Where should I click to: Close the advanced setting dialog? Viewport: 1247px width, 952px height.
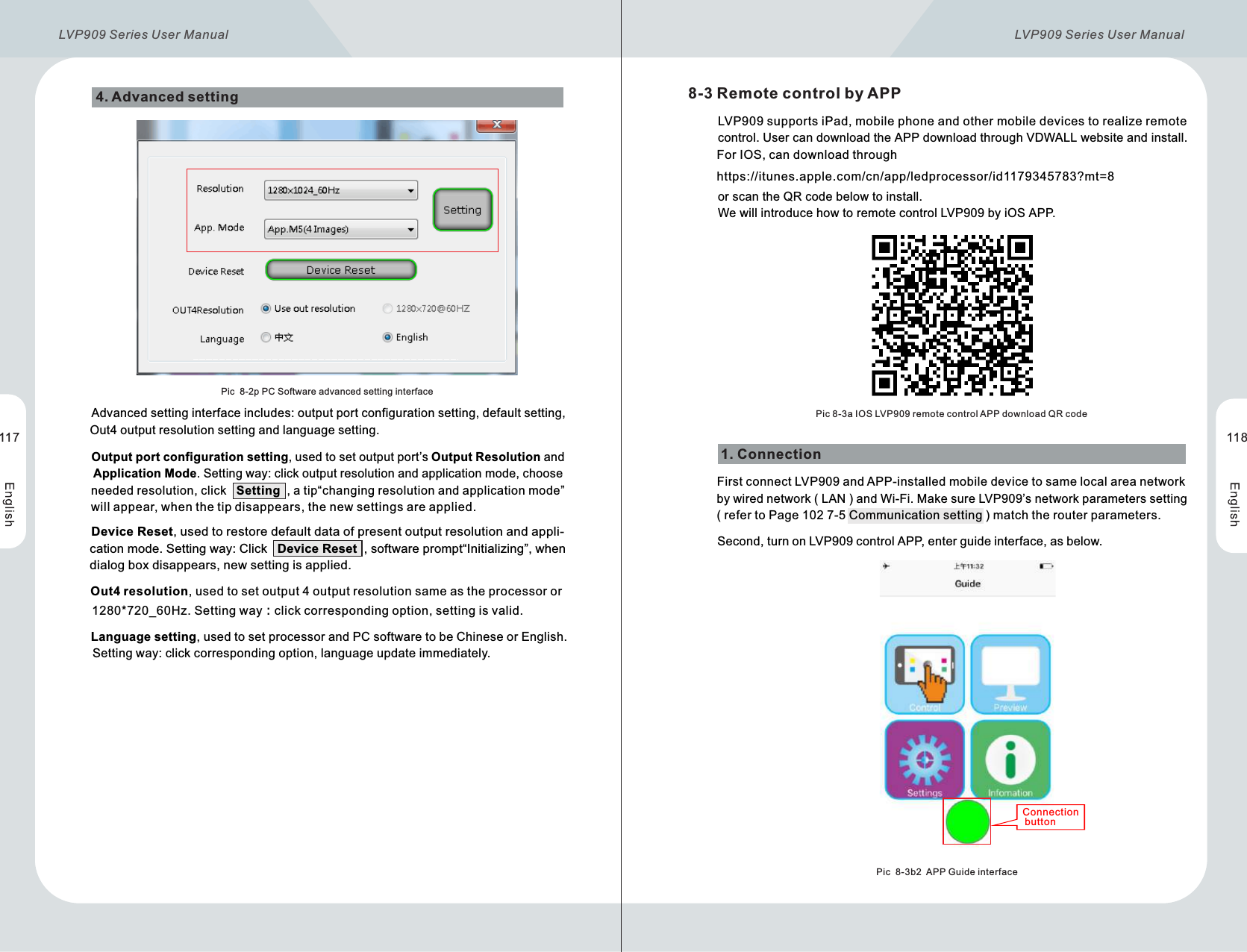click(496, 125)
